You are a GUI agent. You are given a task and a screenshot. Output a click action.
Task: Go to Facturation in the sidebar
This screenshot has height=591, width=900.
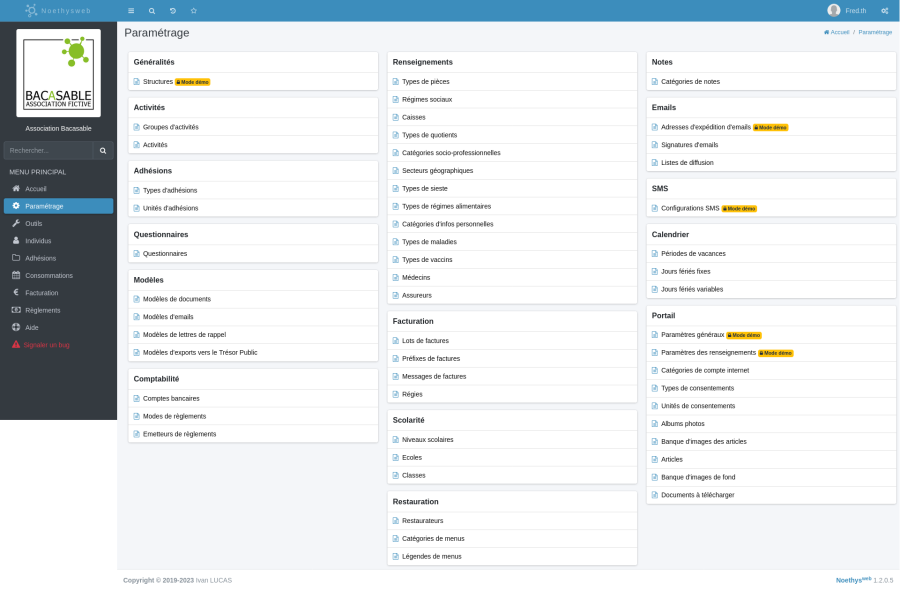41,293
